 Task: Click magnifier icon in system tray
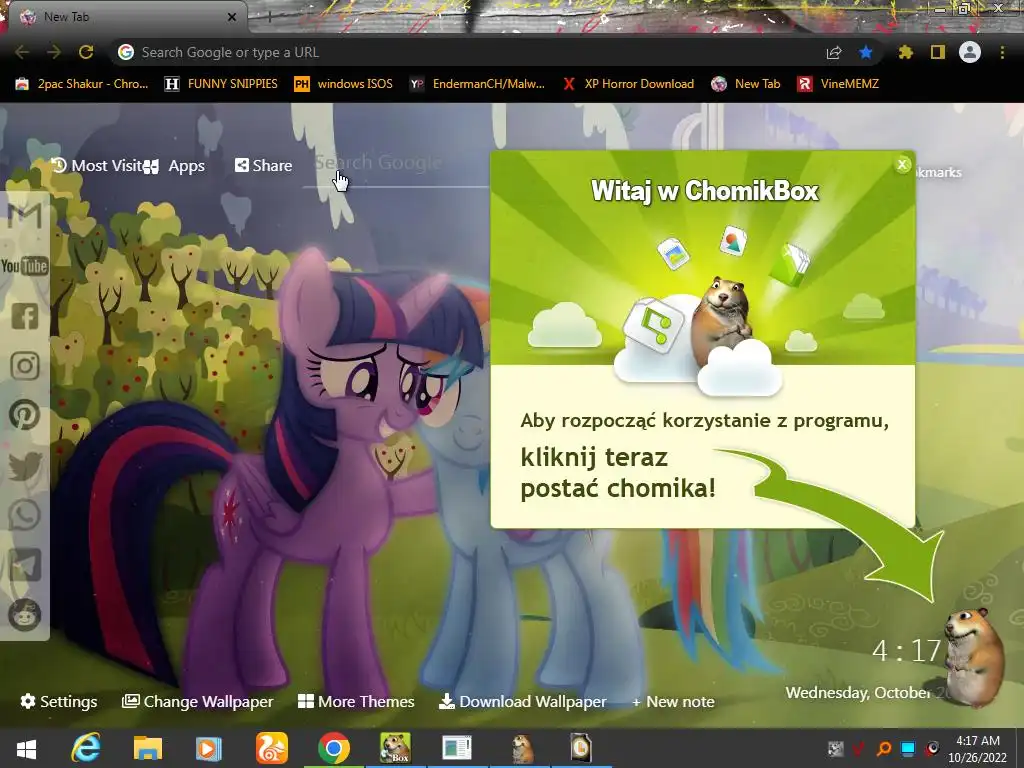click(884, 748)
